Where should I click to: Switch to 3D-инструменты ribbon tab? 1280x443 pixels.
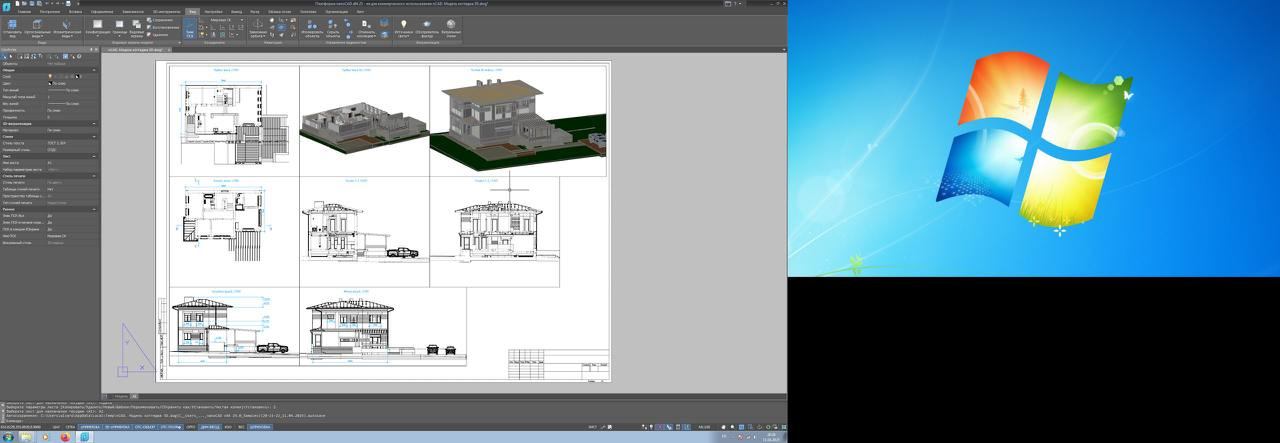coord(166,11)
